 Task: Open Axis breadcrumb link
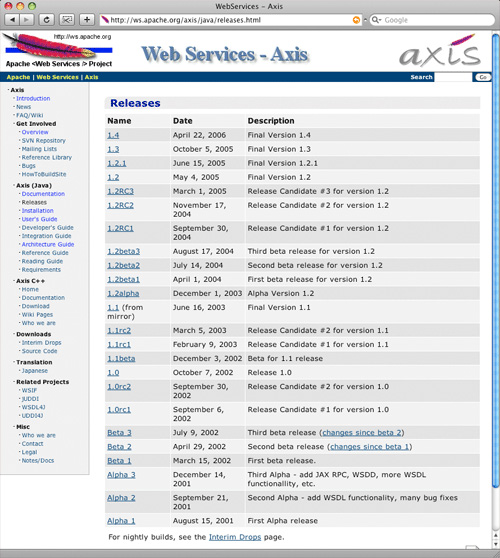tap(91, 77)
